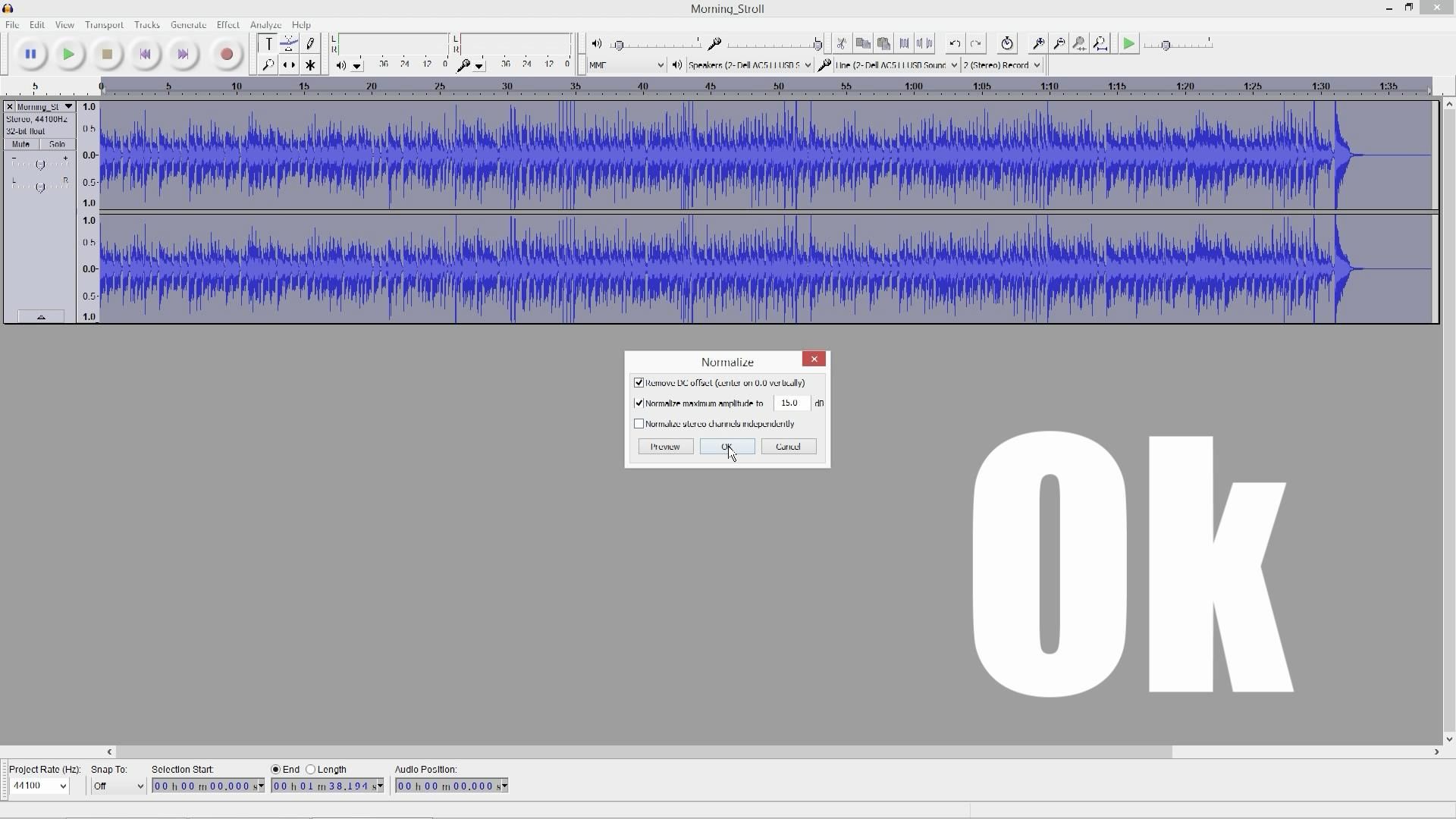1456x819 pixels.
Task: Open the Analyze menu
Action: (x=265, y=24)
